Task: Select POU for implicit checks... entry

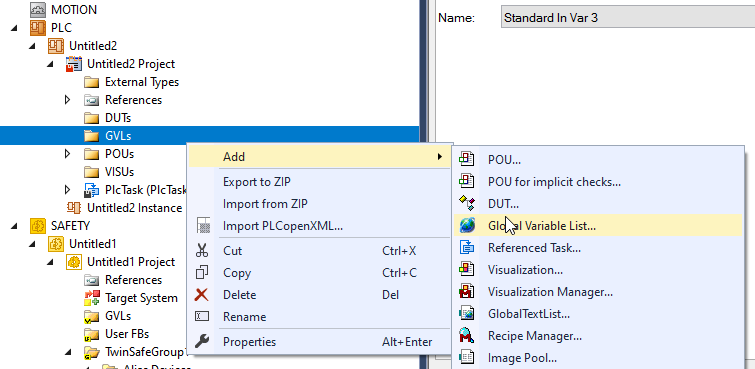Action: click(x=554, y=182)
